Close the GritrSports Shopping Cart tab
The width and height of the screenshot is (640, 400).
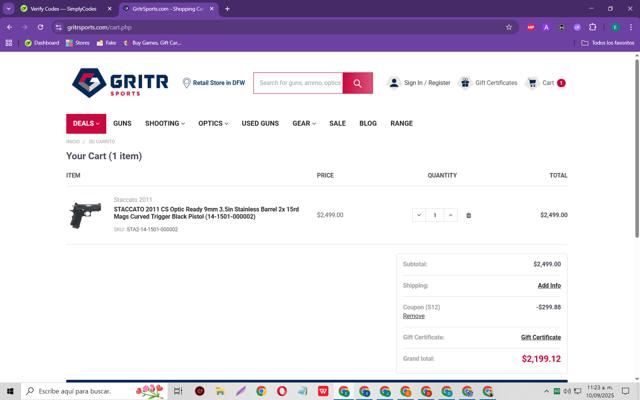[211, 9]
